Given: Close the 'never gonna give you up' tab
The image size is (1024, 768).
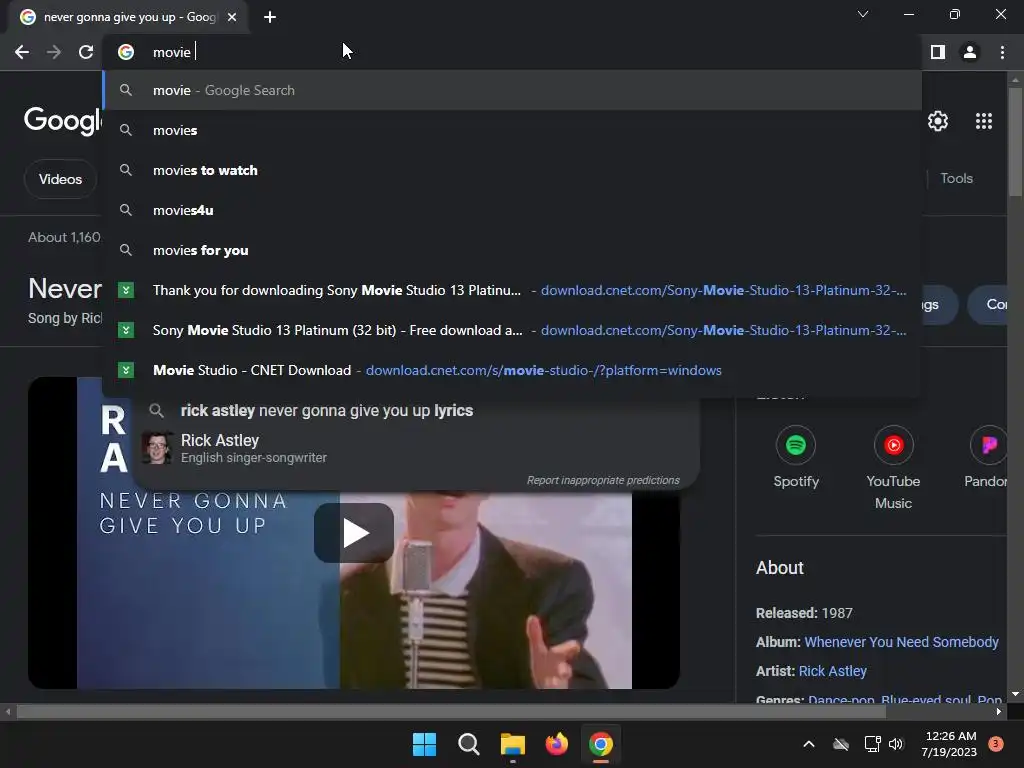Looking at the screenshot, I should click(x=232, y=17).
